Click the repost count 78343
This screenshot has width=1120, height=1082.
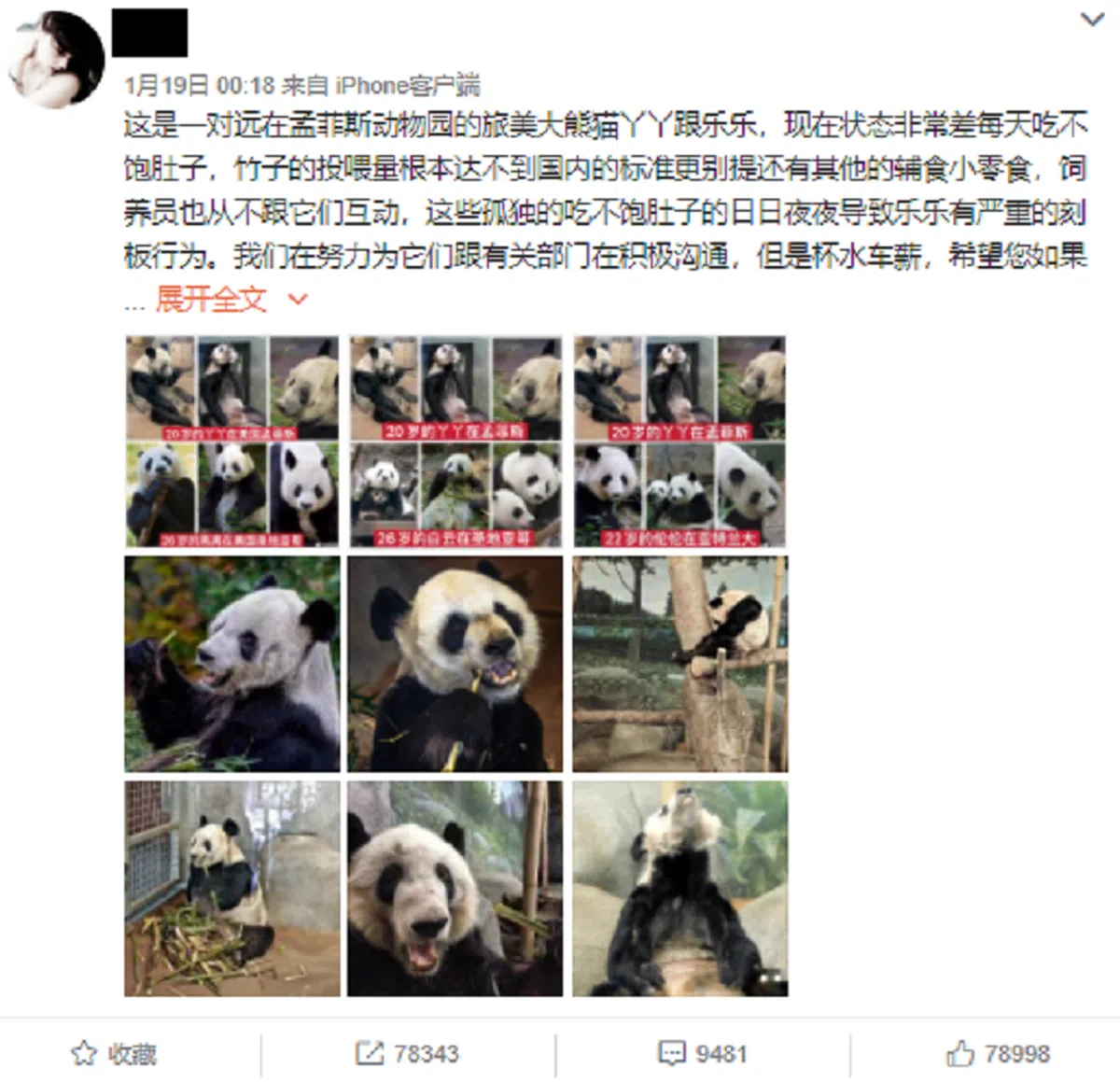point(427,1054)
